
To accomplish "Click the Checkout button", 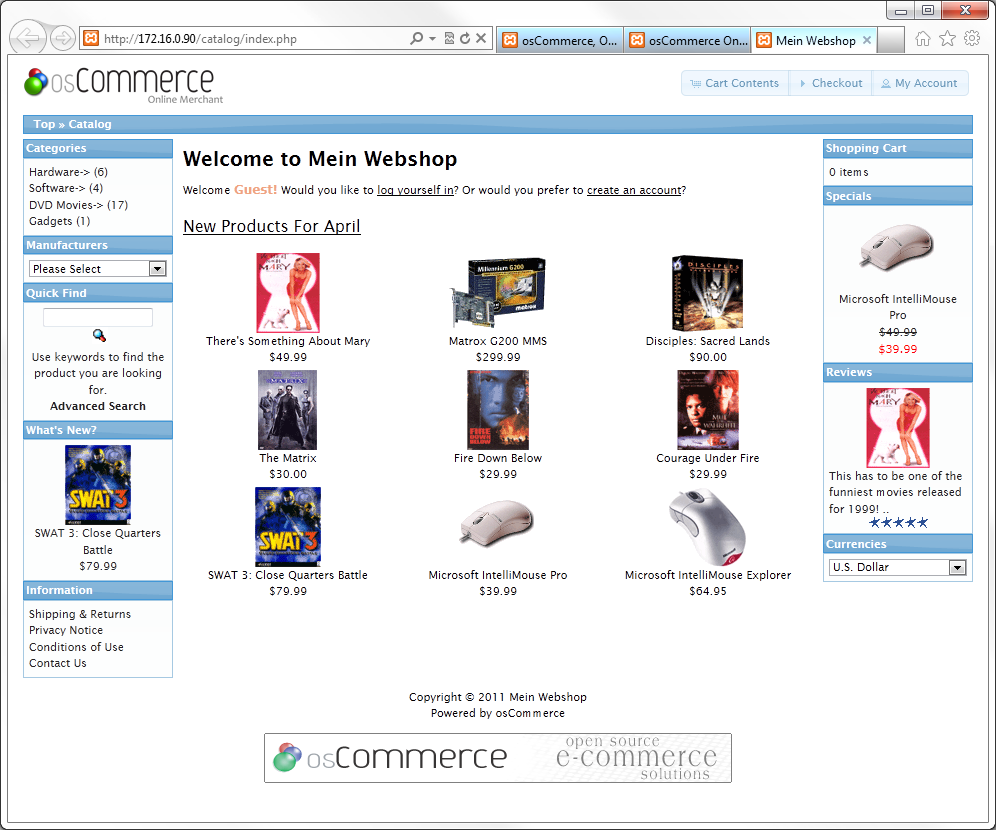I will click(x=830, y=83).
